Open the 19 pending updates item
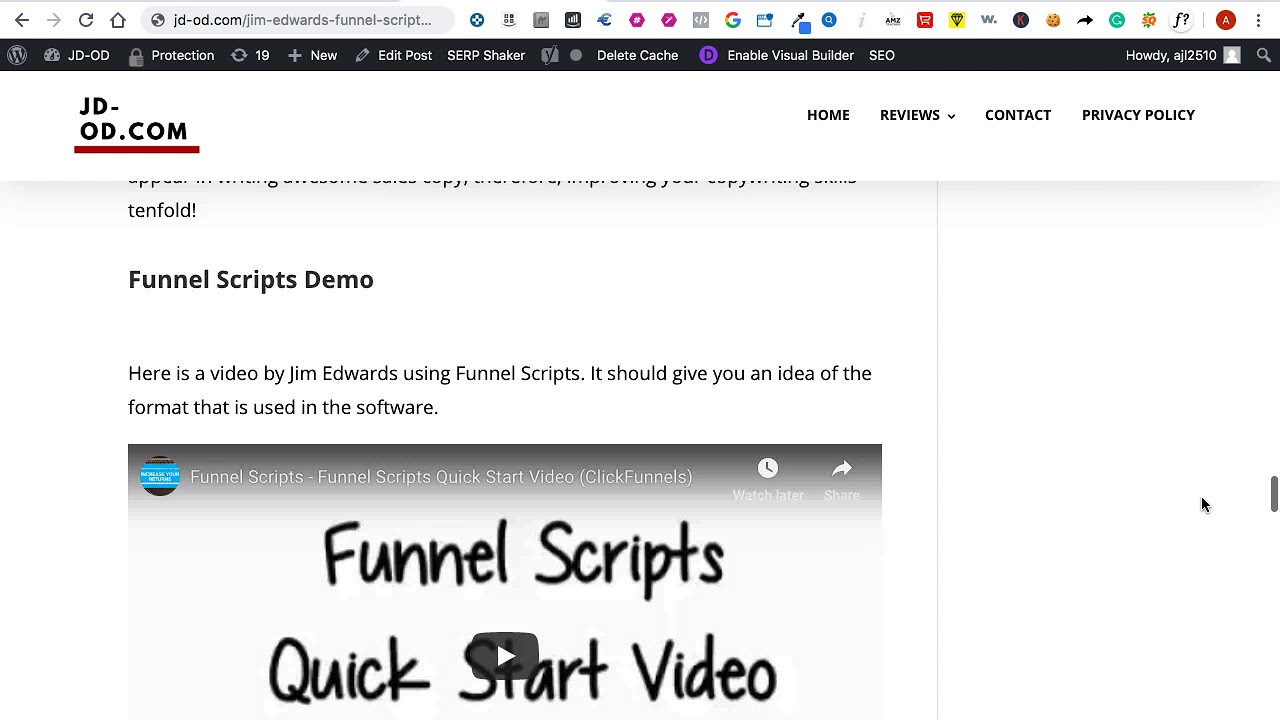This screenshot has width=1280, height=720. coord(250,55)
